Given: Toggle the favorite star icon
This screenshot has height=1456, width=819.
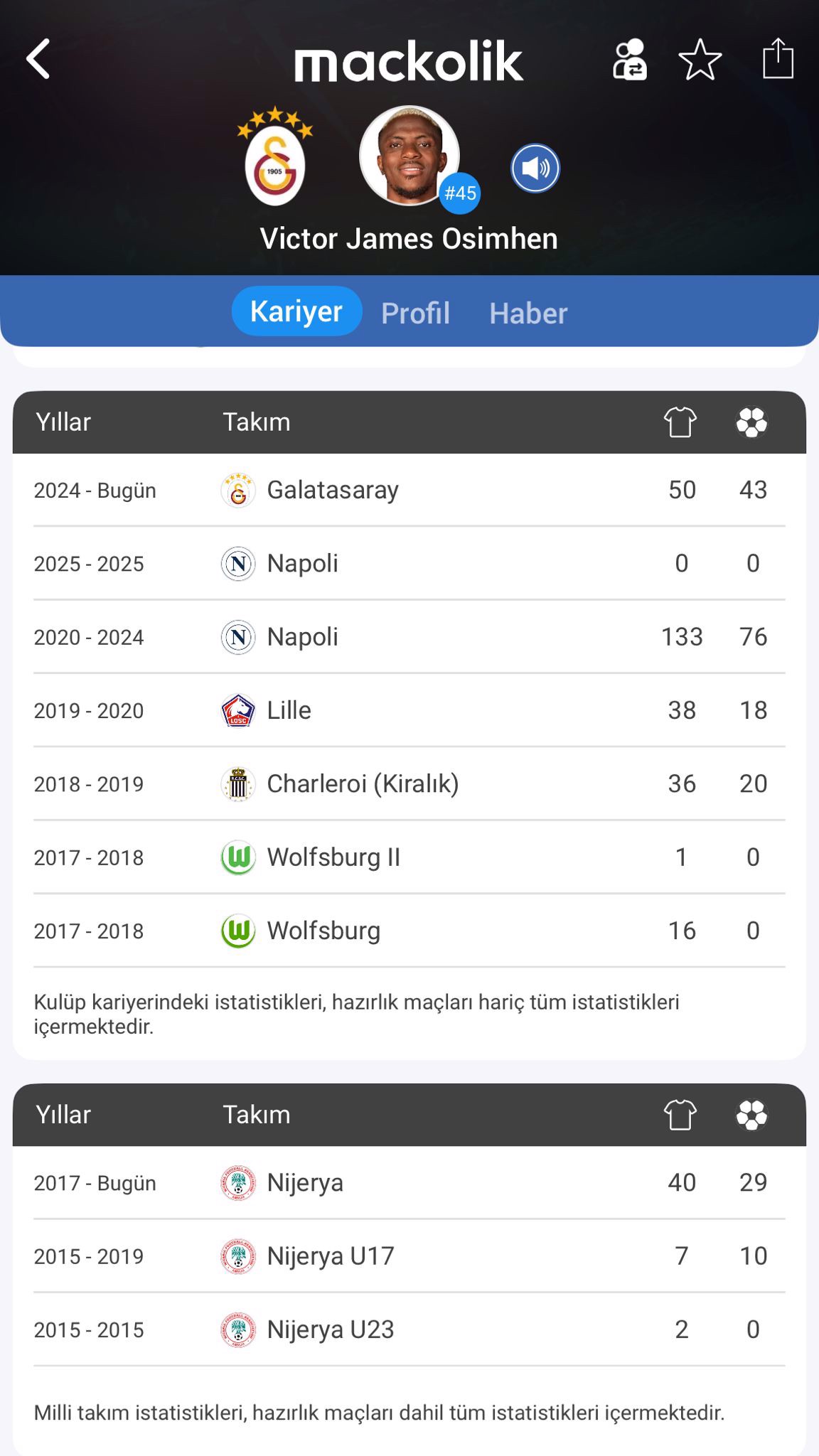Looking at the screenshot, I should click(x=700, y=60).
